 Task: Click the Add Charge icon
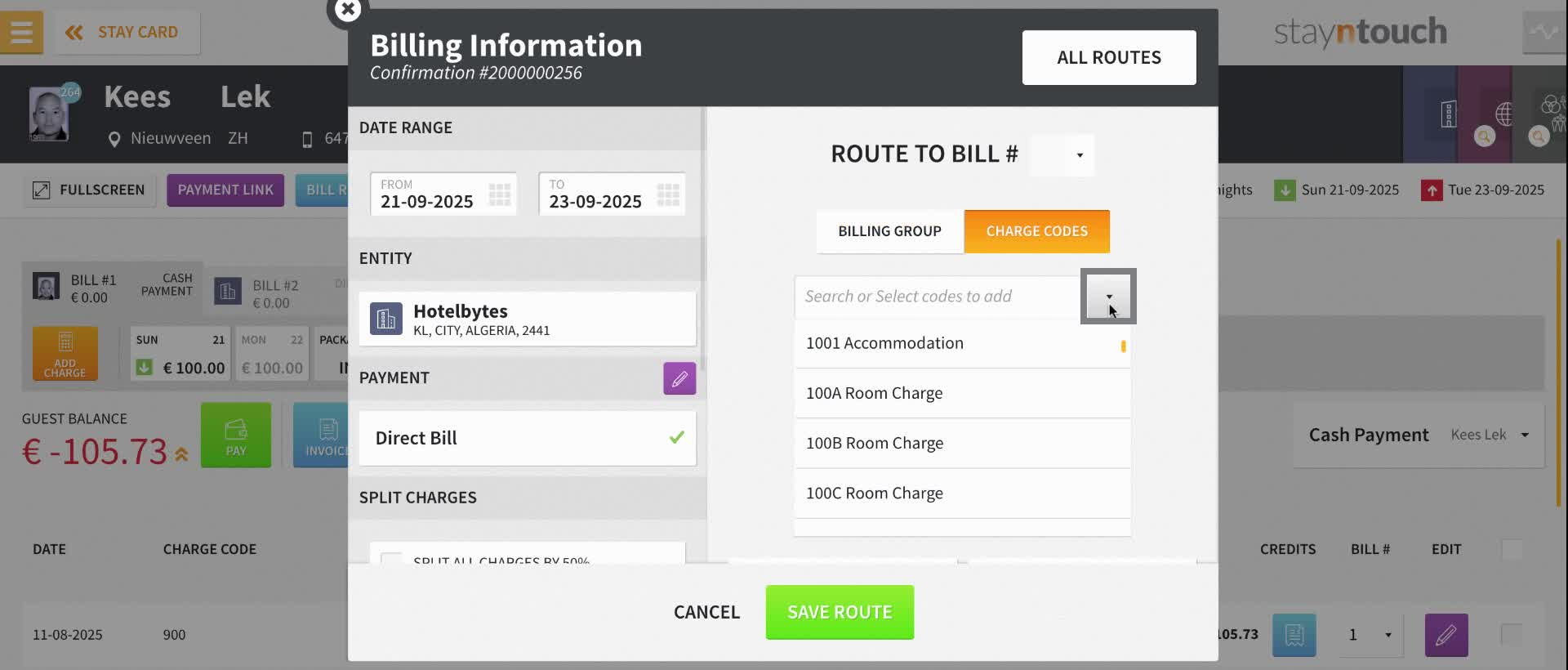(65, 354)
